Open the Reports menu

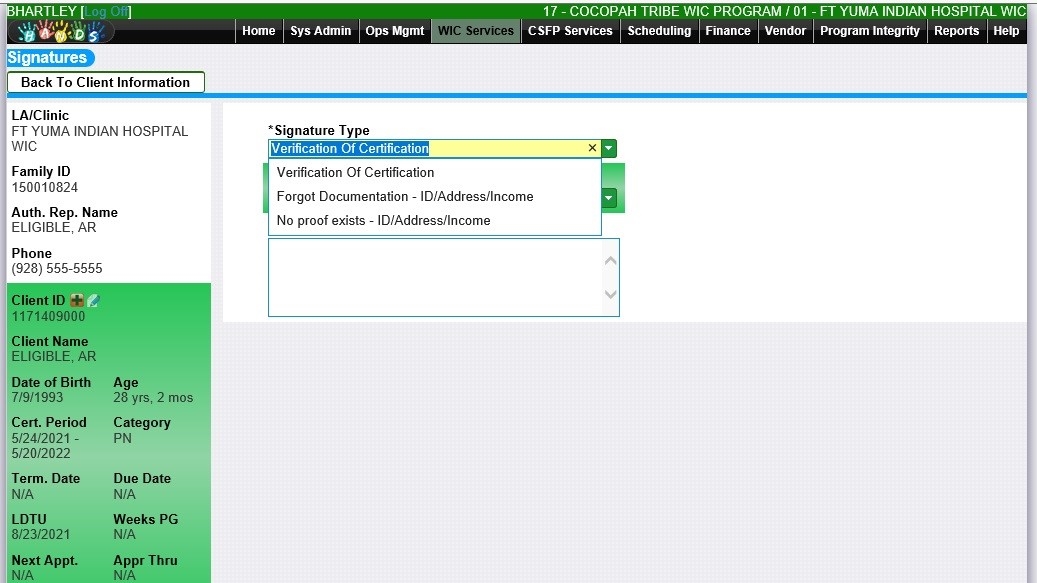[x=956, y=31]
